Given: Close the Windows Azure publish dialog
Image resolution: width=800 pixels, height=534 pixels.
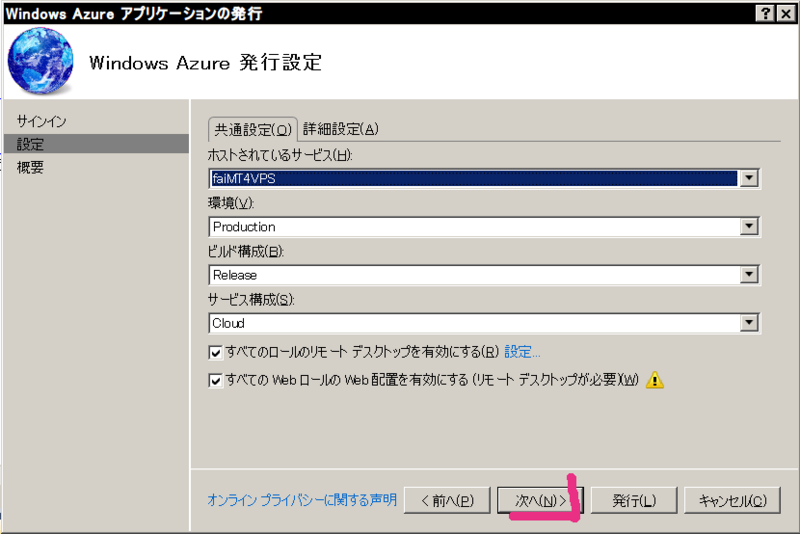Looking at the screenshot, I should (x=786, y=13).
